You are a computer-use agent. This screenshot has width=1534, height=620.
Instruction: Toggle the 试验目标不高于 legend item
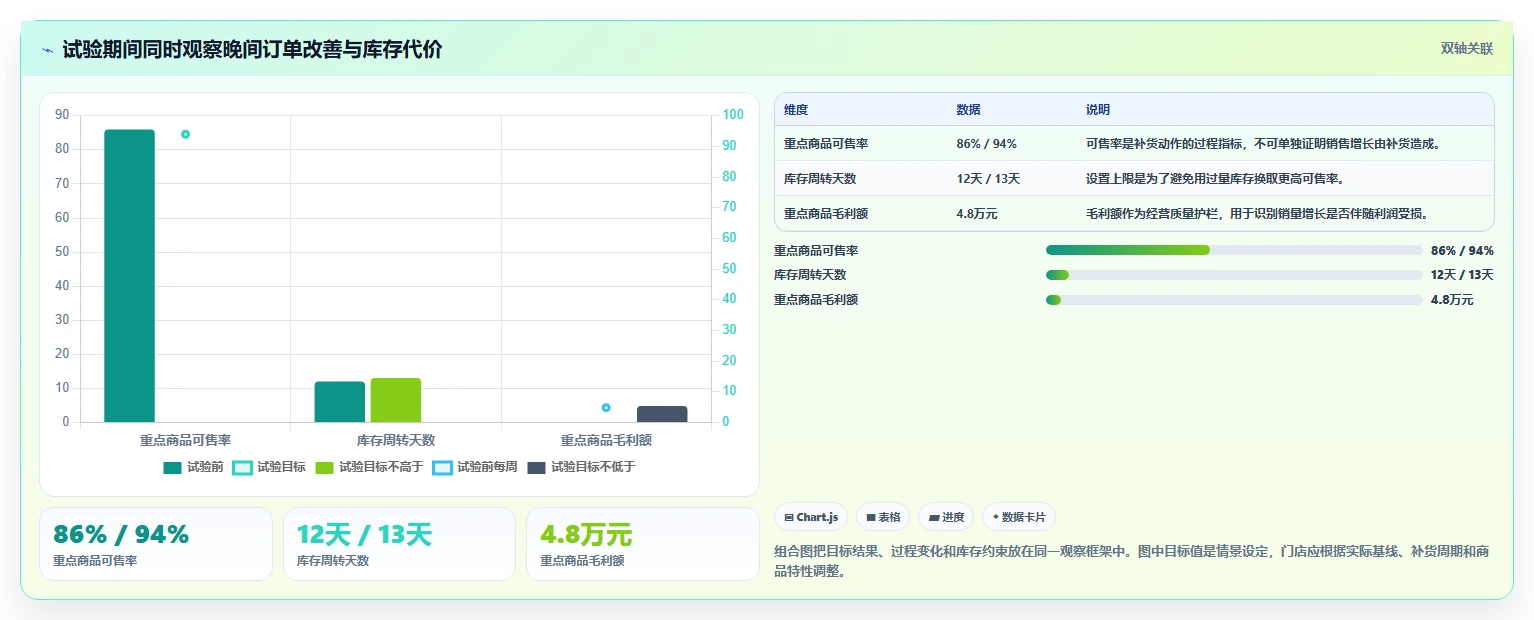[369, 467]
